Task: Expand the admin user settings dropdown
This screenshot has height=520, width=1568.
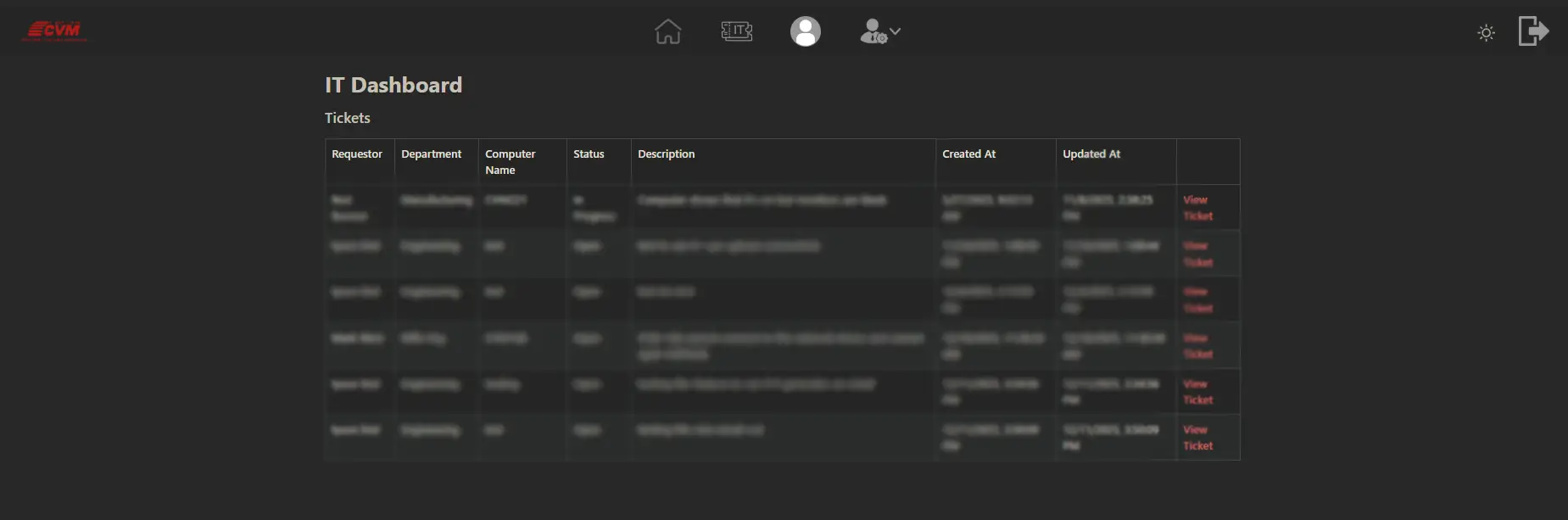Action: [880, 31]
